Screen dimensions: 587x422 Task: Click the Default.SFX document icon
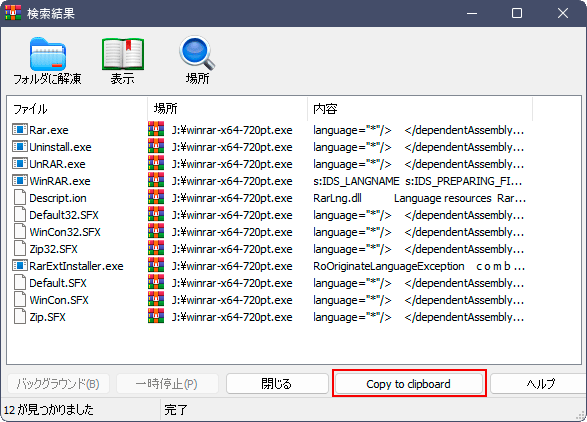tap(20, 283)
